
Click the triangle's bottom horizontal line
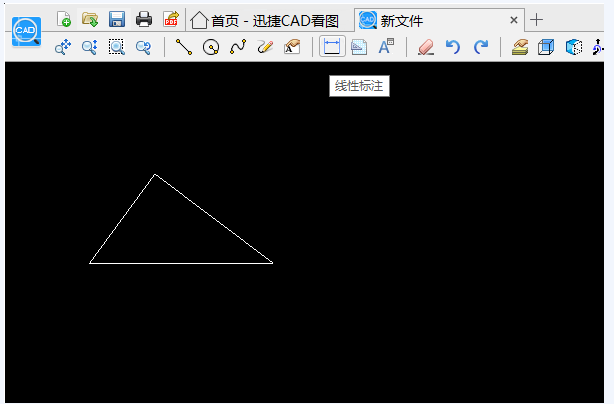181,263
